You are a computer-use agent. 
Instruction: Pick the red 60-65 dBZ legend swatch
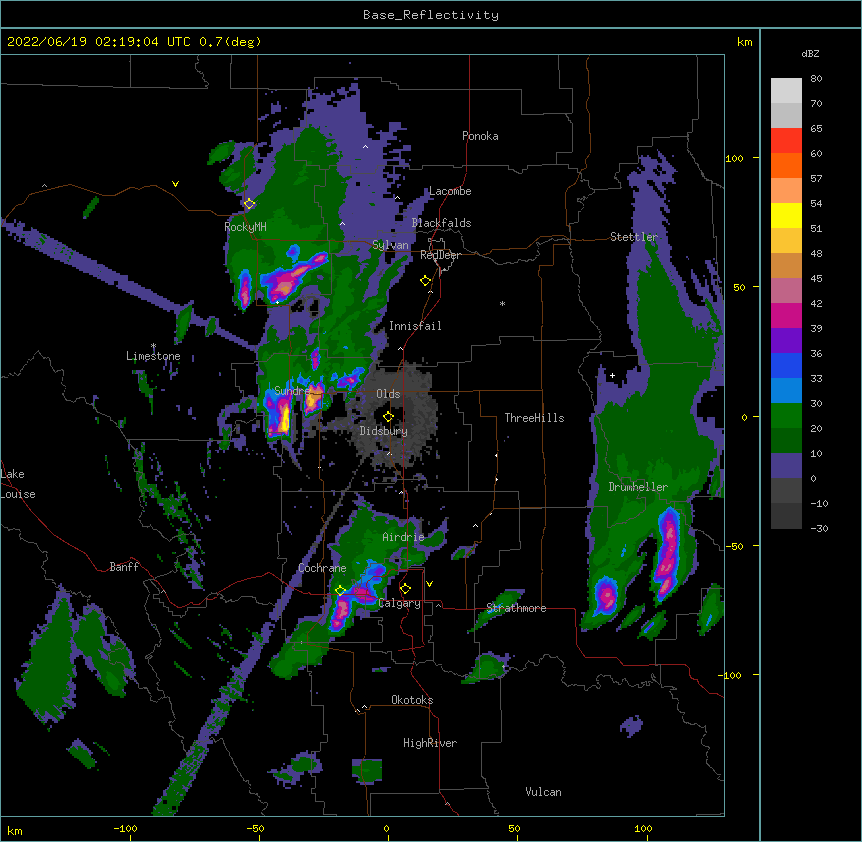coord(786,140)
